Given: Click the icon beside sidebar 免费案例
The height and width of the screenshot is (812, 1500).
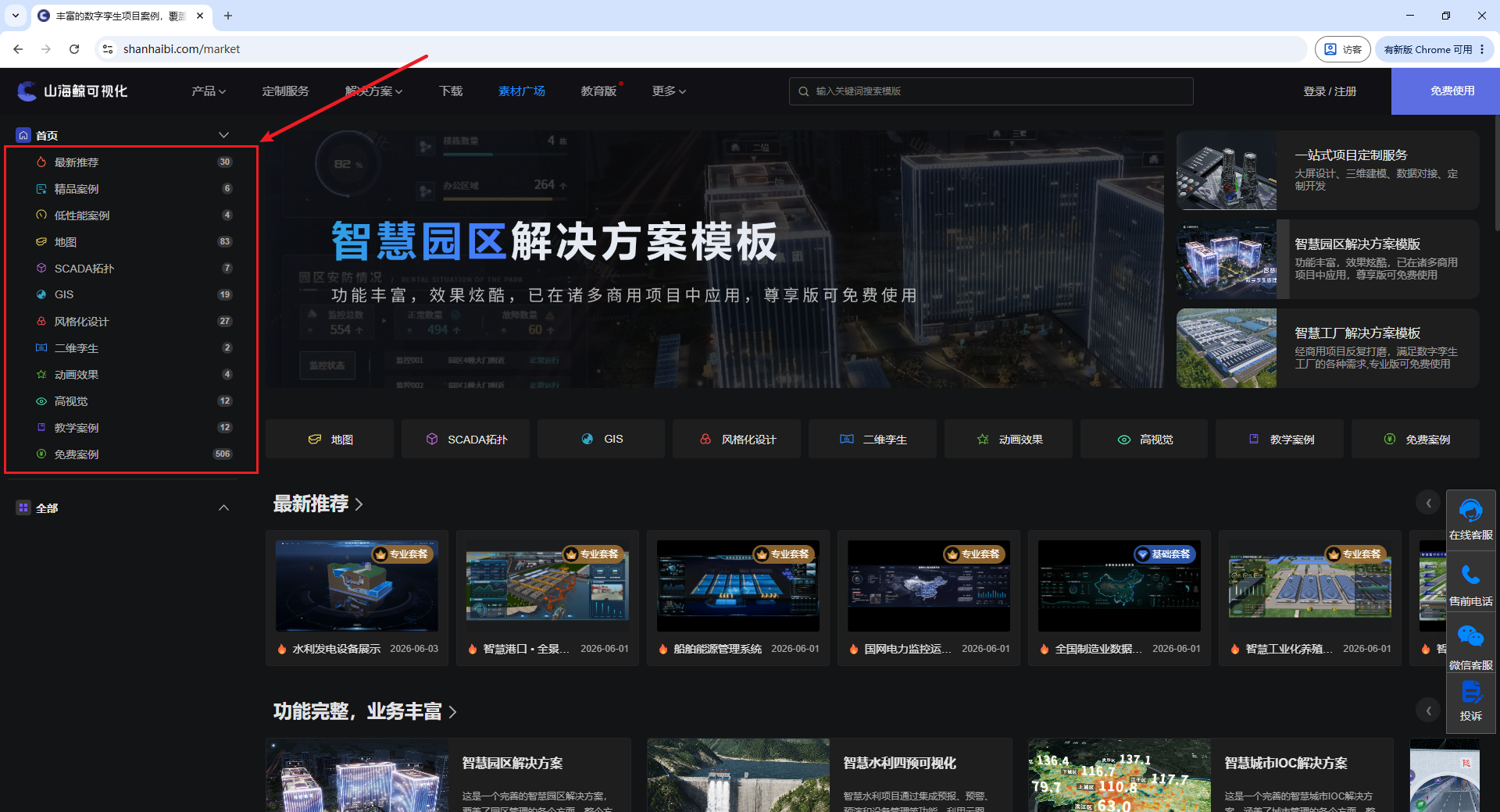Looking at the screenshot, I should coord(41,454).
